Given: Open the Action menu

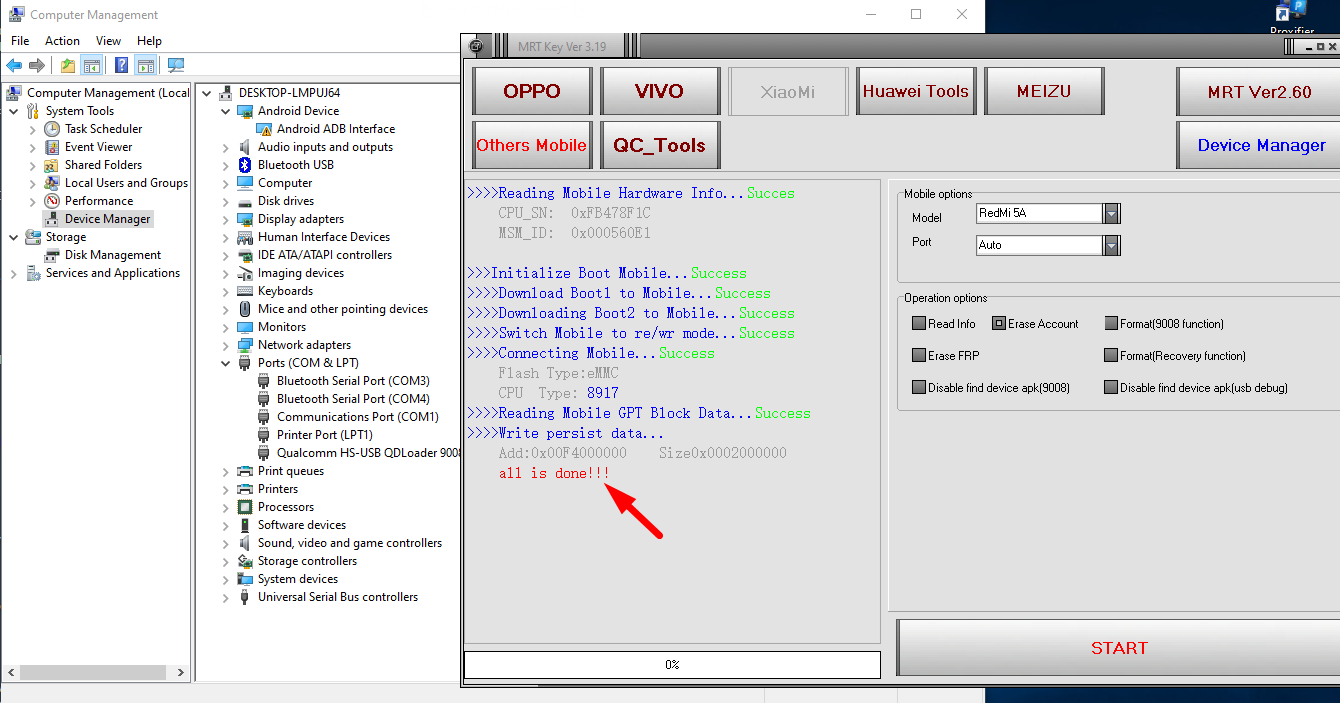Looking at the screenshot, I should [62, 41].
